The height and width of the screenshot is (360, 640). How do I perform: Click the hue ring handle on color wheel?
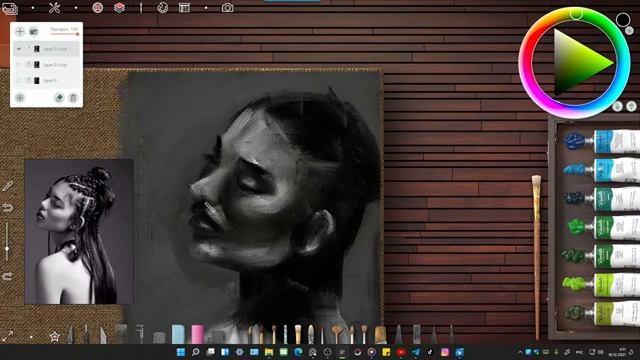point(576,14)
